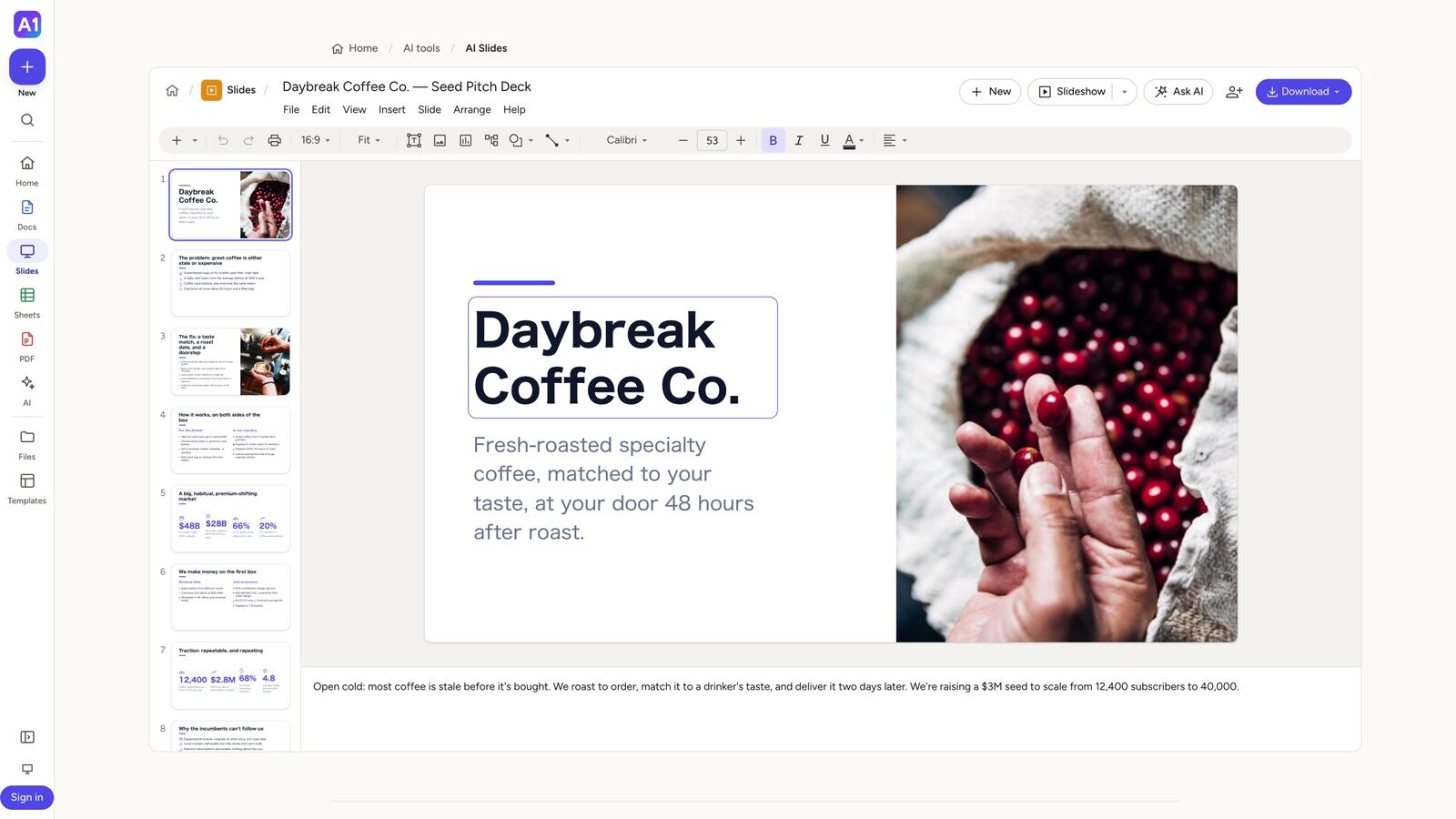1456x819 pixels.
Task: Click the share add-person icon
Action: (1234, 92)
